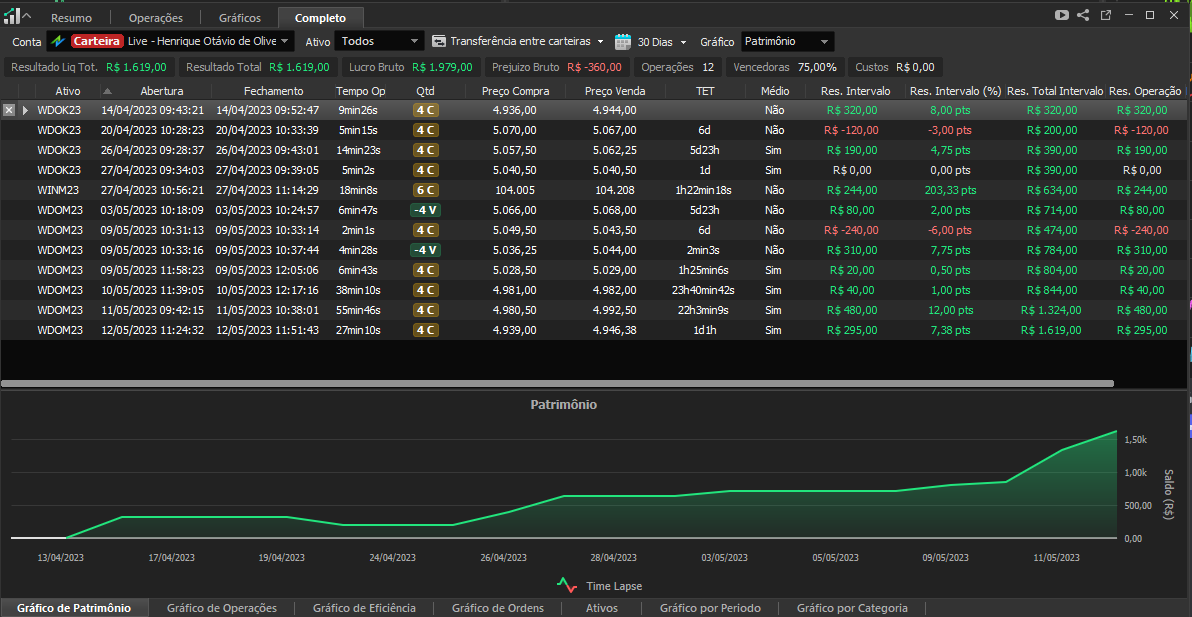The height and width of the screenshot is (617, 1192).
Task: Sort by Res. Total Intervalo header
Action: (x=1054, y=91)
